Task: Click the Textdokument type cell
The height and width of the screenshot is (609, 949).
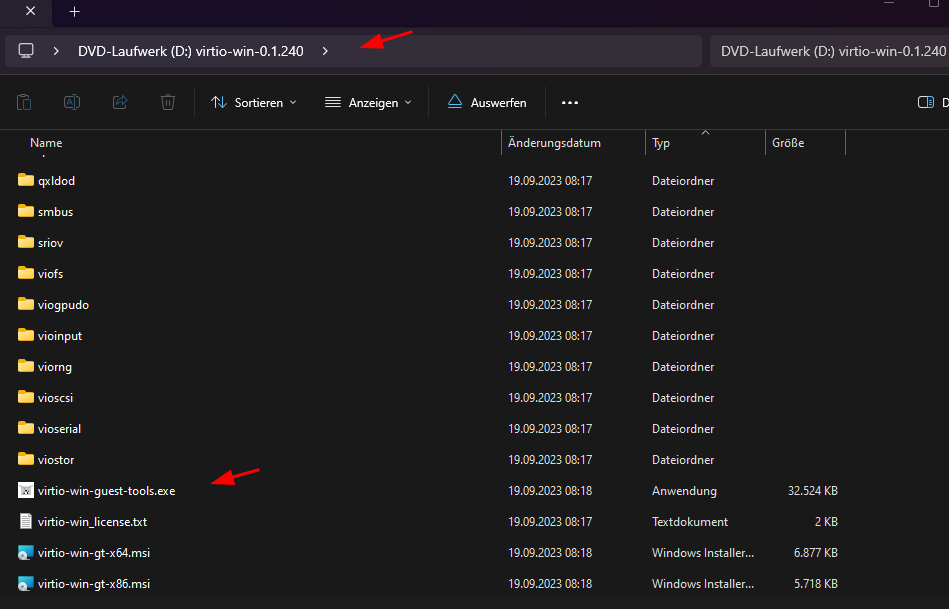Action: pos(690,522)
